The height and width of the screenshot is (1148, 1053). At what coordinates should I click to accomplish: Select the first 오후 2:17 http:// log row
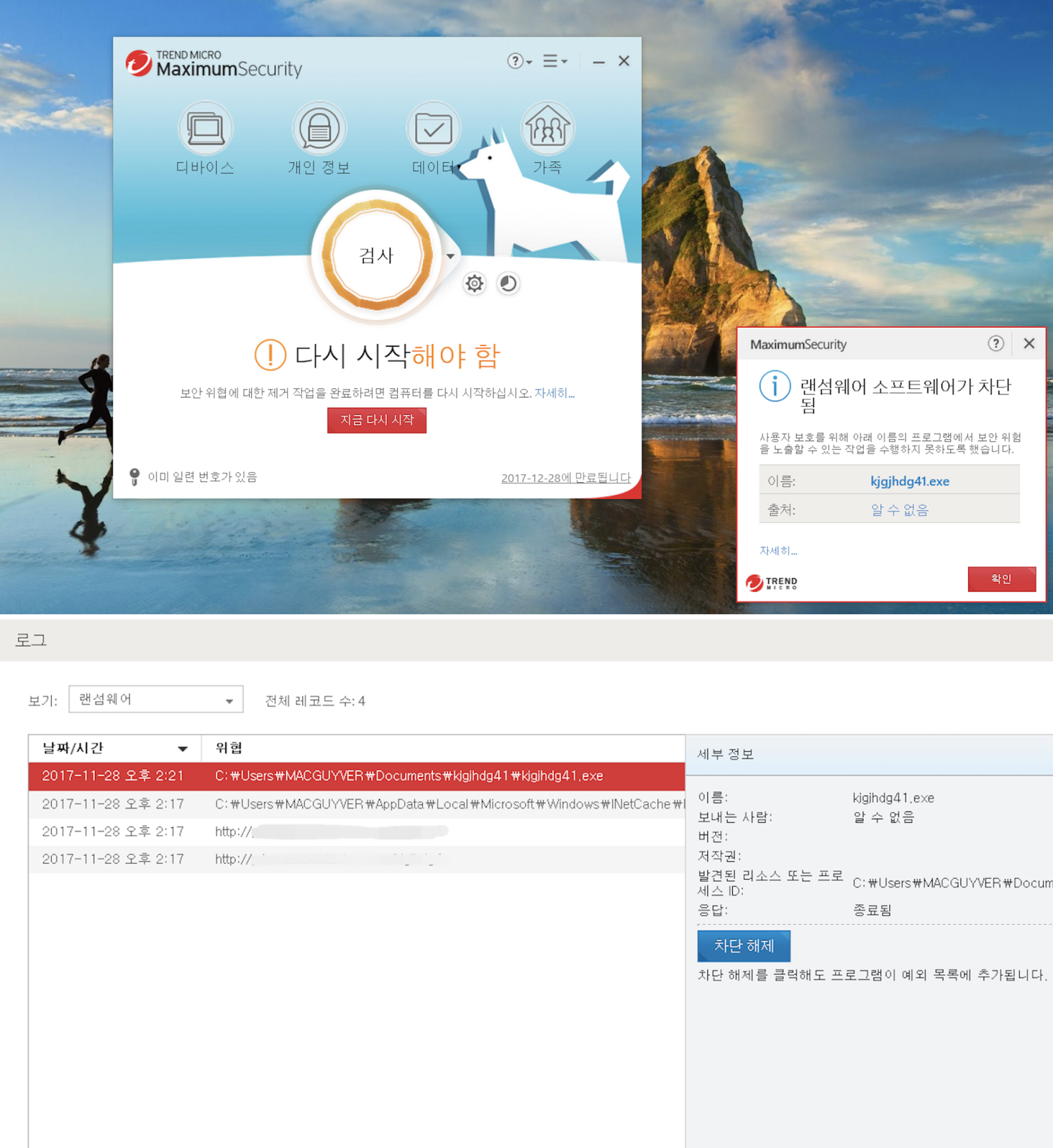(x=357, y=832)
